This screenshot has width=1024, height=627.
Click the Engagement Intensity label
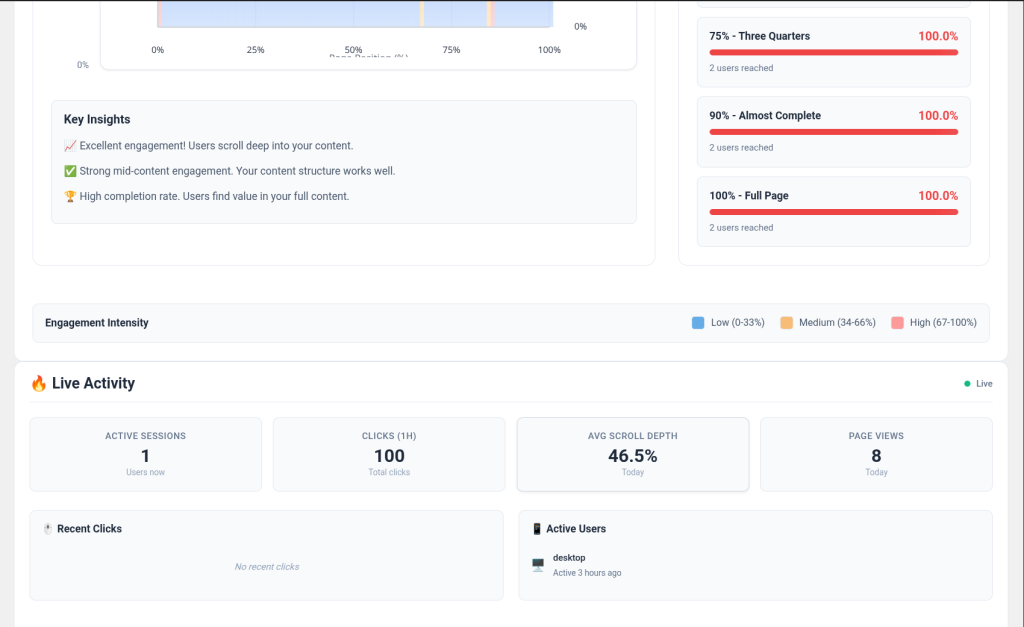pyautogui.click(x=97, y=323)
